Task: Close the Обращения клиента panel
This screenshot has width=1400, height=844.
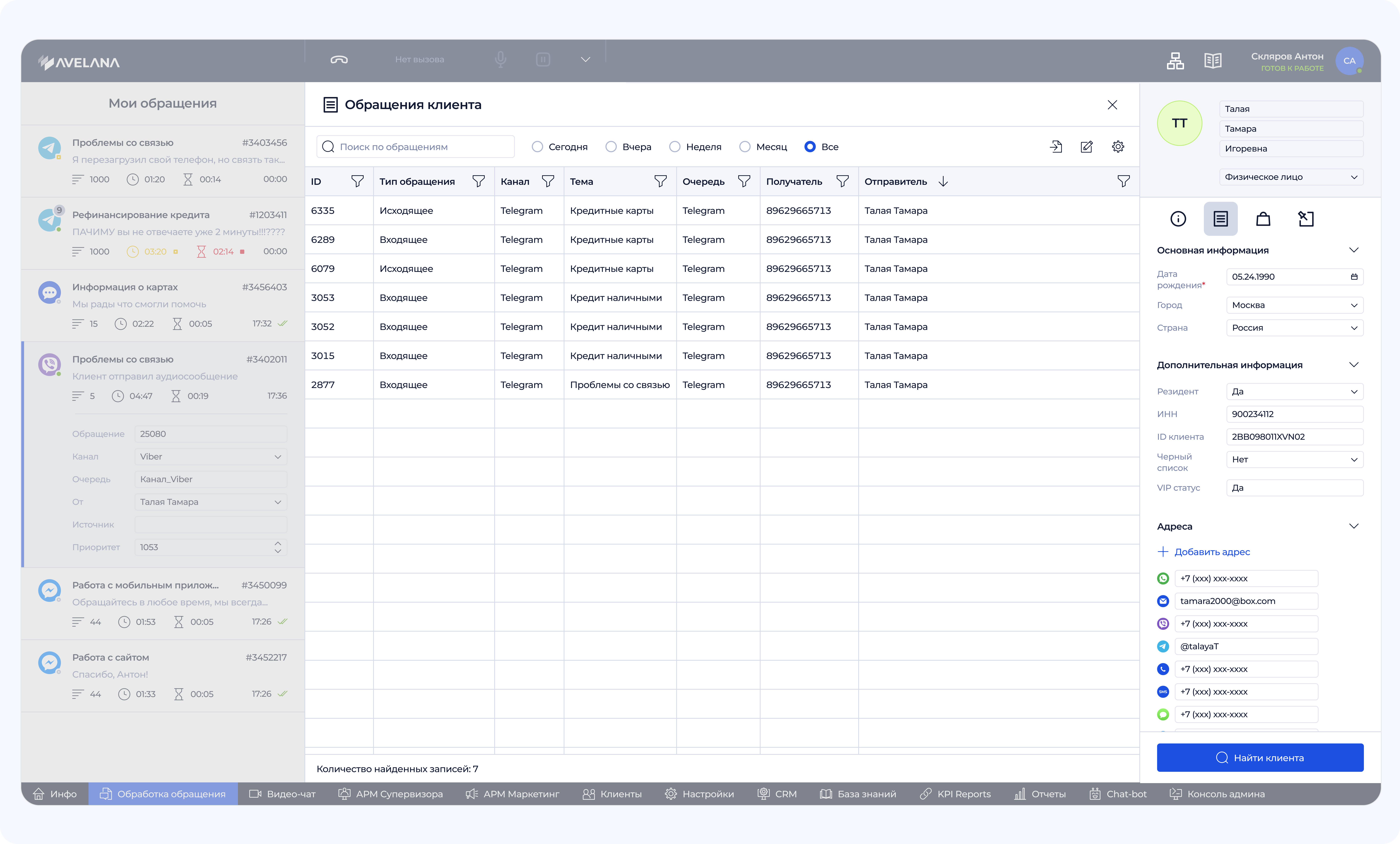Action: [1112, 105]
